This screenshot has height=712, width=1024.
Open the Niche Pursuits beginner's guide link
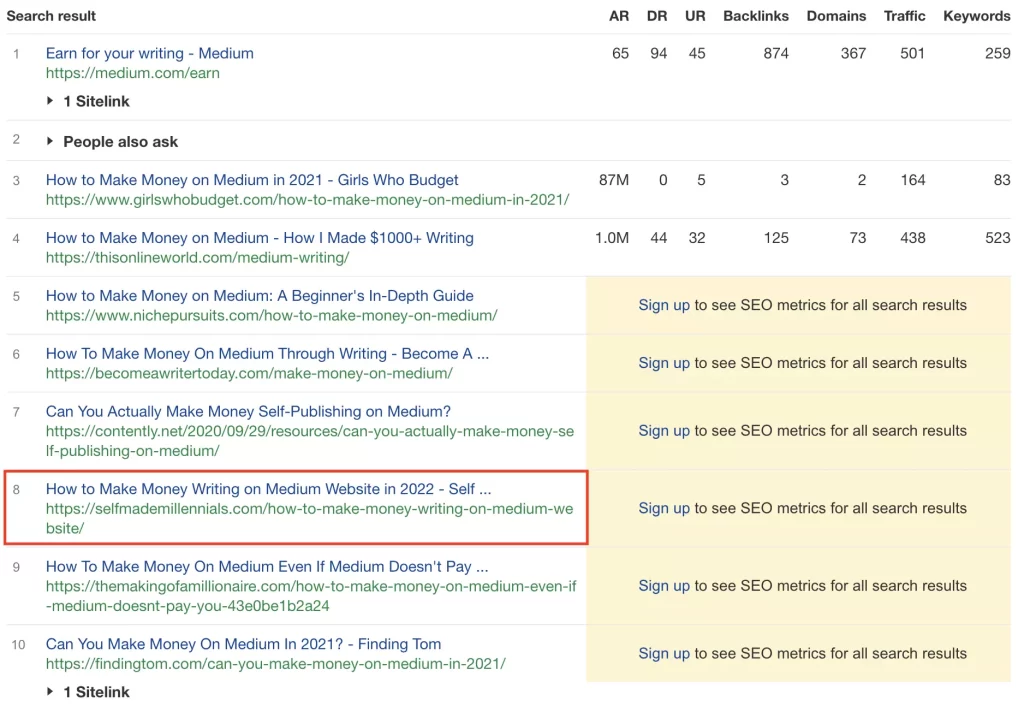[x=264, y=296]
